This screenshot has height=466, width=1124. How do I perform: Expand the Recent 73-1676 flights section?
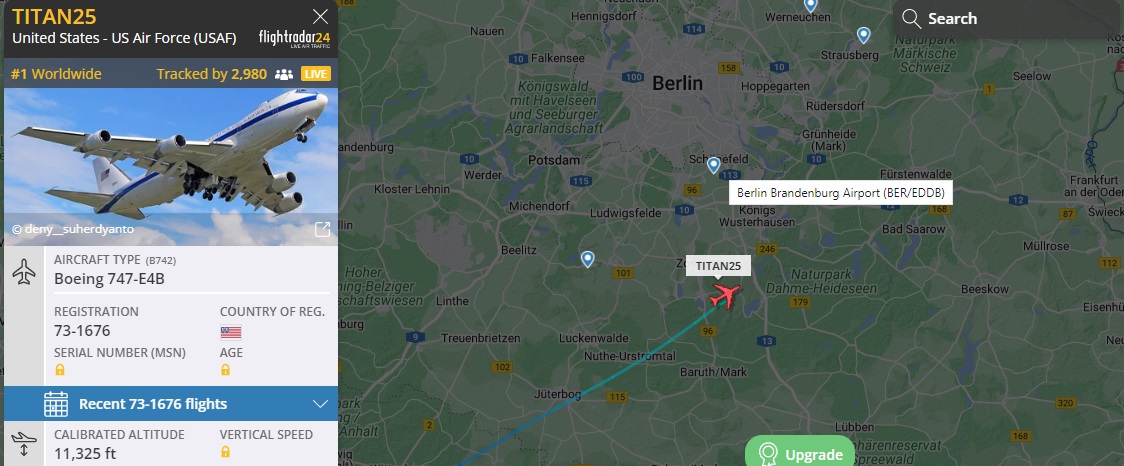[171, 404]
